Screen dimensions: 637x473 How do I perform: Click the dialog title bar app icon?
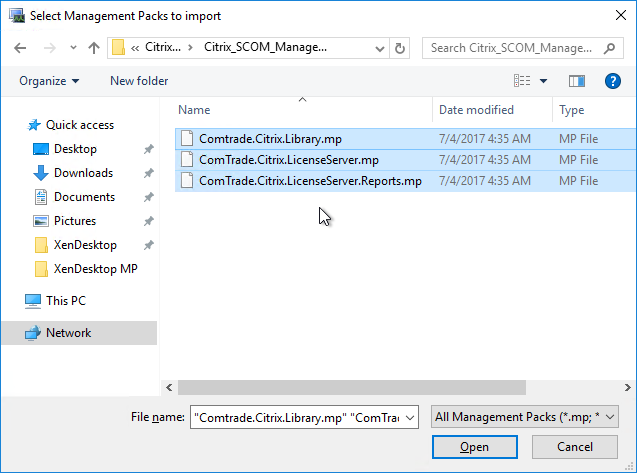pyautogui.click(x=17, y=16)
